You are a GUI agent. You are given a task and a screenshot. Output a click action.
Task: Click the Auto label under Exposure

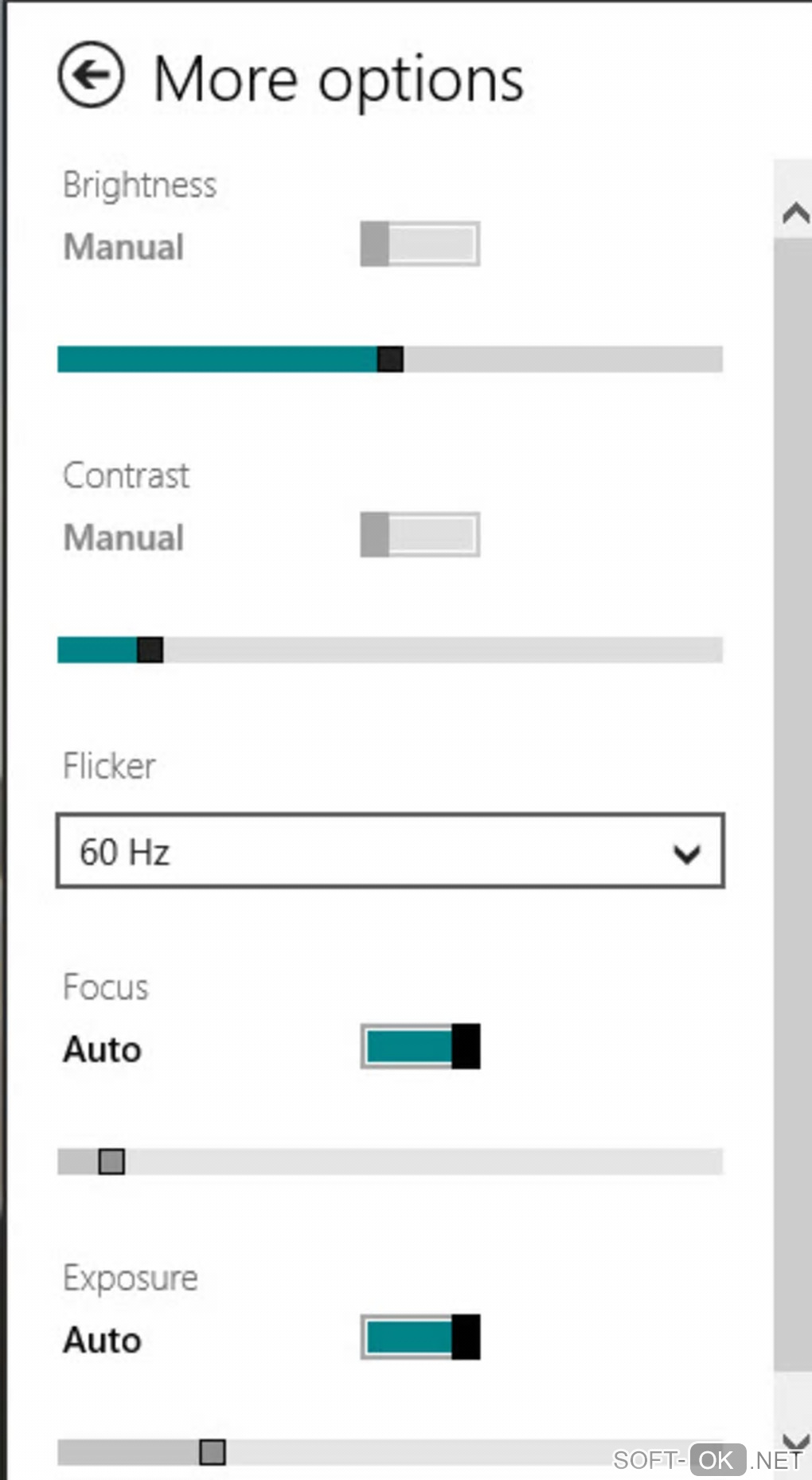(x=102, y=1340)
